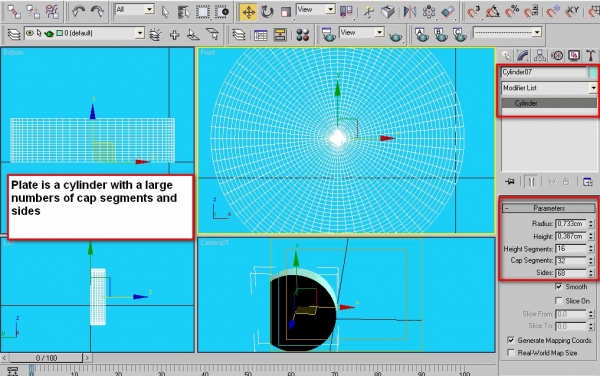
Task: Click the Undo arrow icon
Action: click(x=78, y=11)
